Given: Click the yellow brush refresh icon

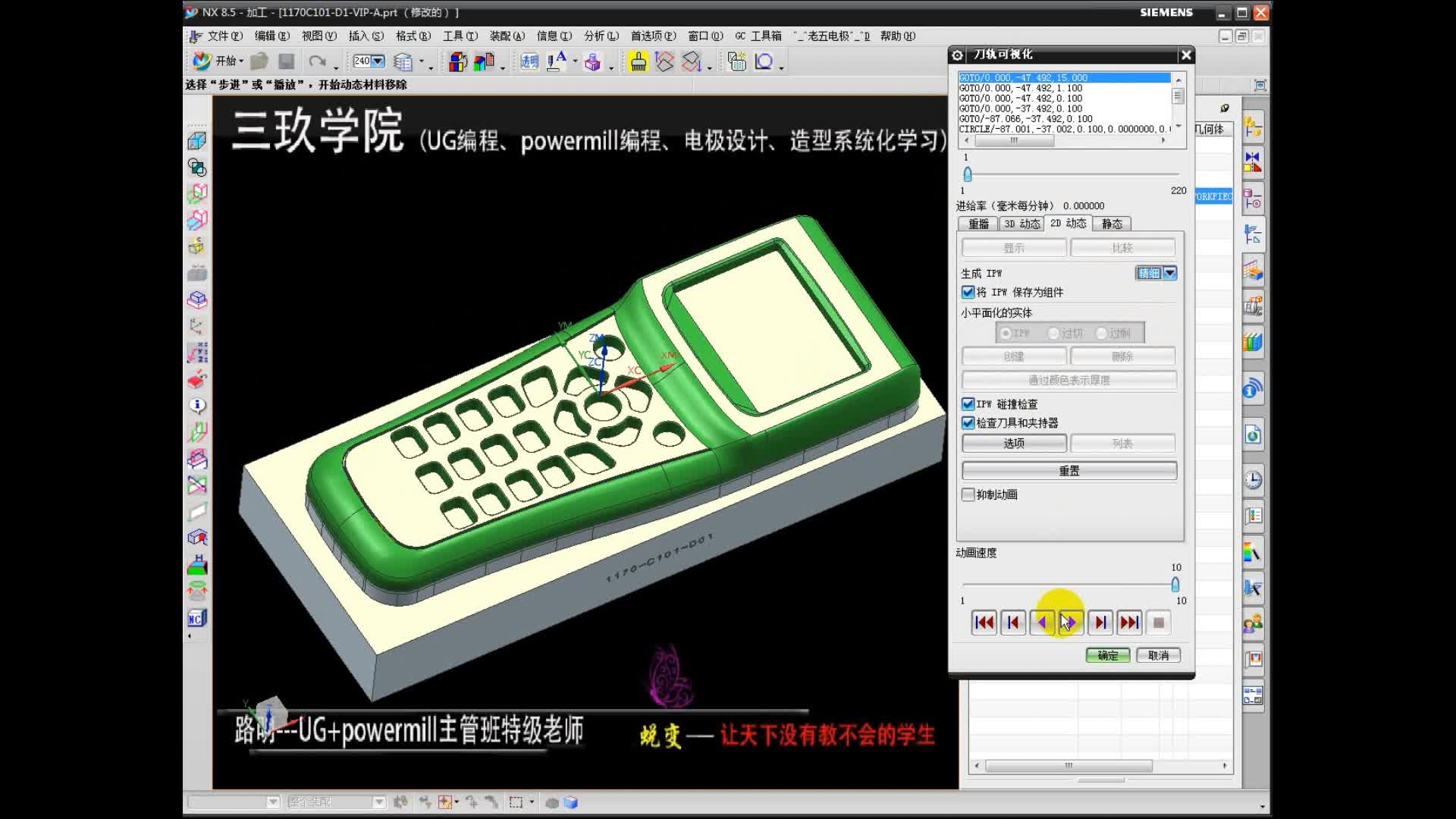Looking at the screenshot, I should (x=637, y=61).
